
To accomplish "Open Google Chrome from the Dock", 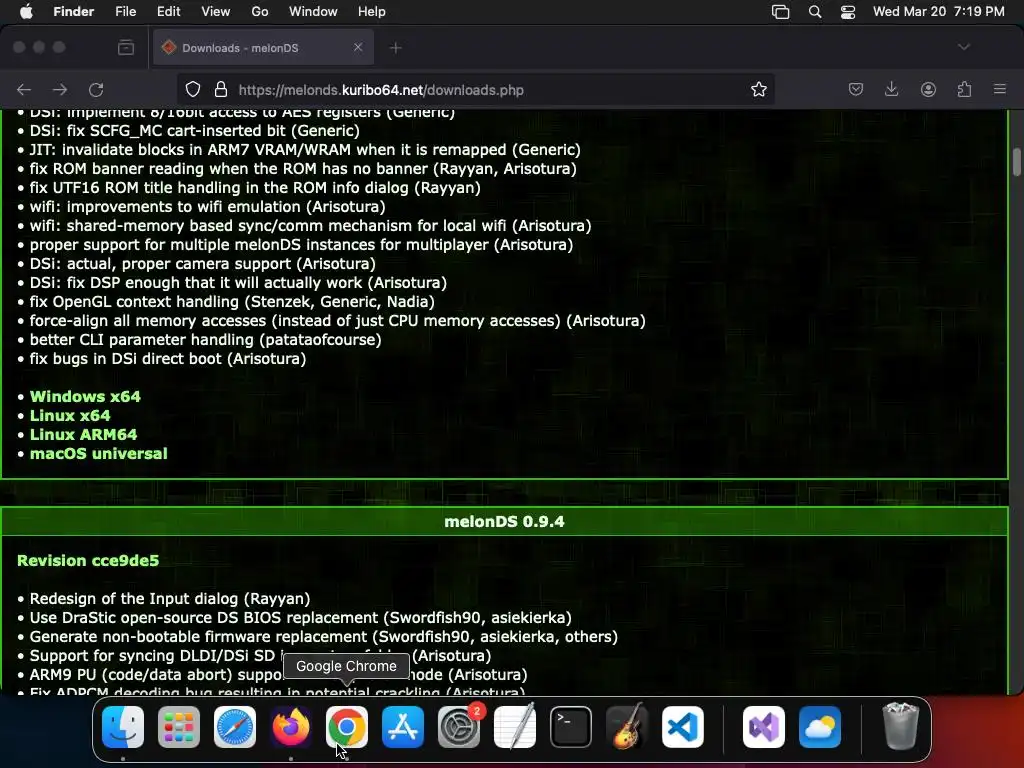I will pyautogui.click(x=347, y=727).
